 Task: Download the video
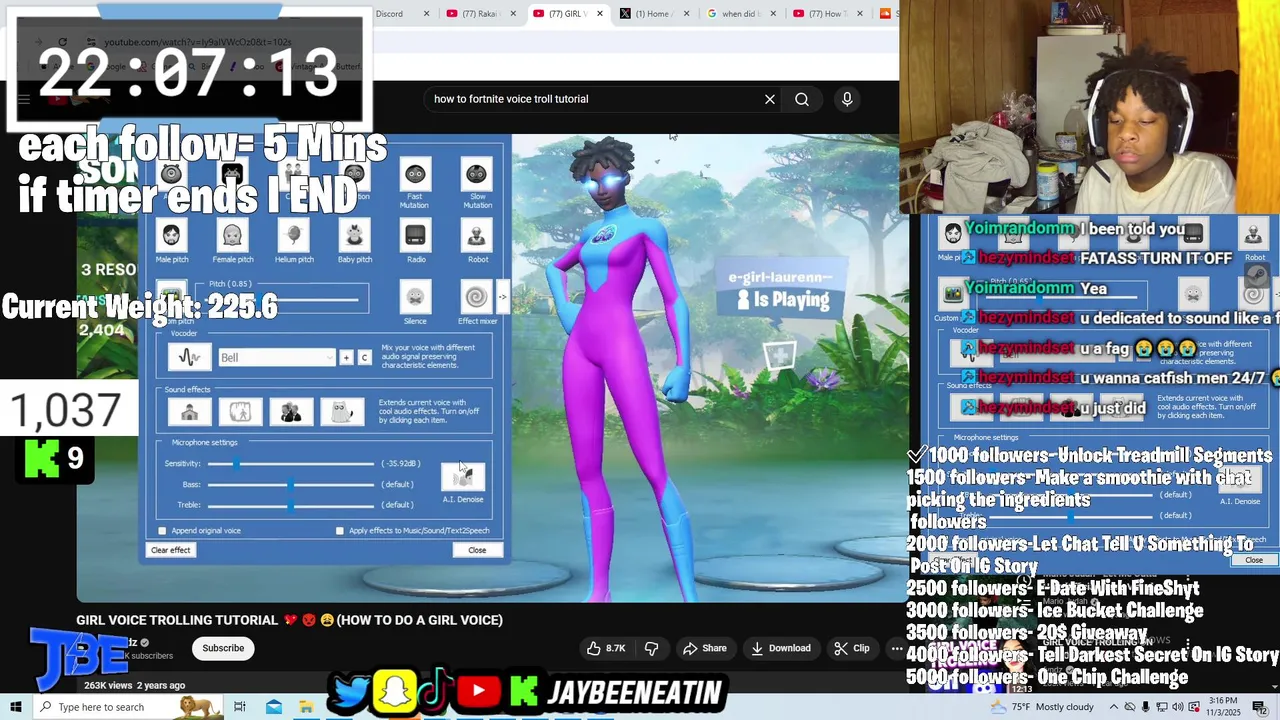coord(781,648)
